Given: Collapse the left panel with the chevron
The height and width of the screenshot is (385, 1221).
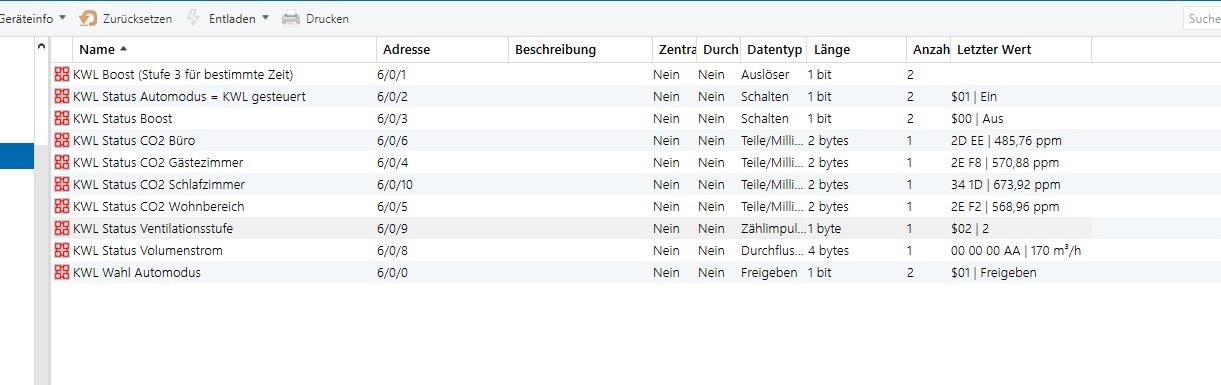Looking at the screenshot, I should pos(41,47).
